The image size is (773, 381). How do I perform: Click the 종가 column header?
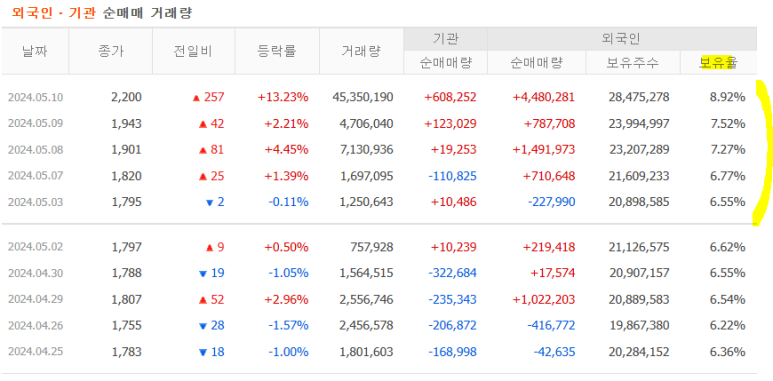(x=110, y=51)
